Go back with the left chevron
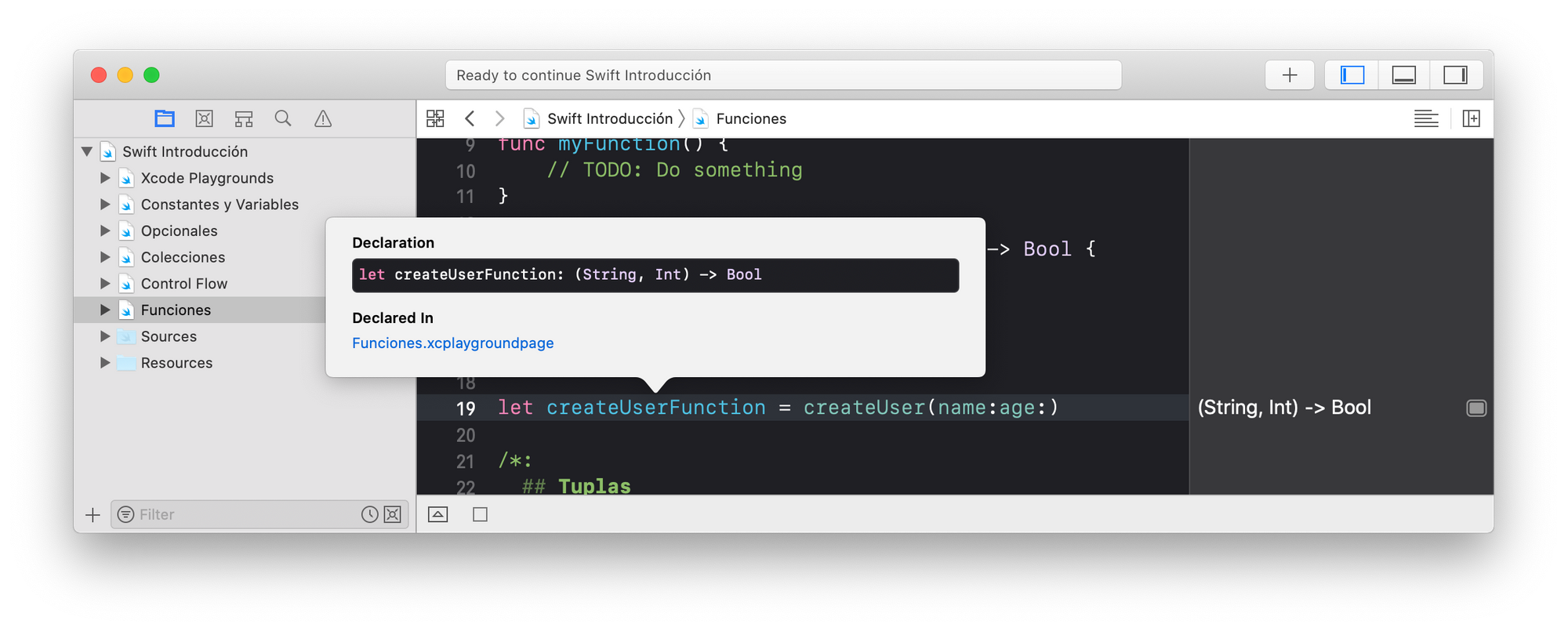This screenshot has width=1568, height=631. pyautogui.click(x=470, y=118)
